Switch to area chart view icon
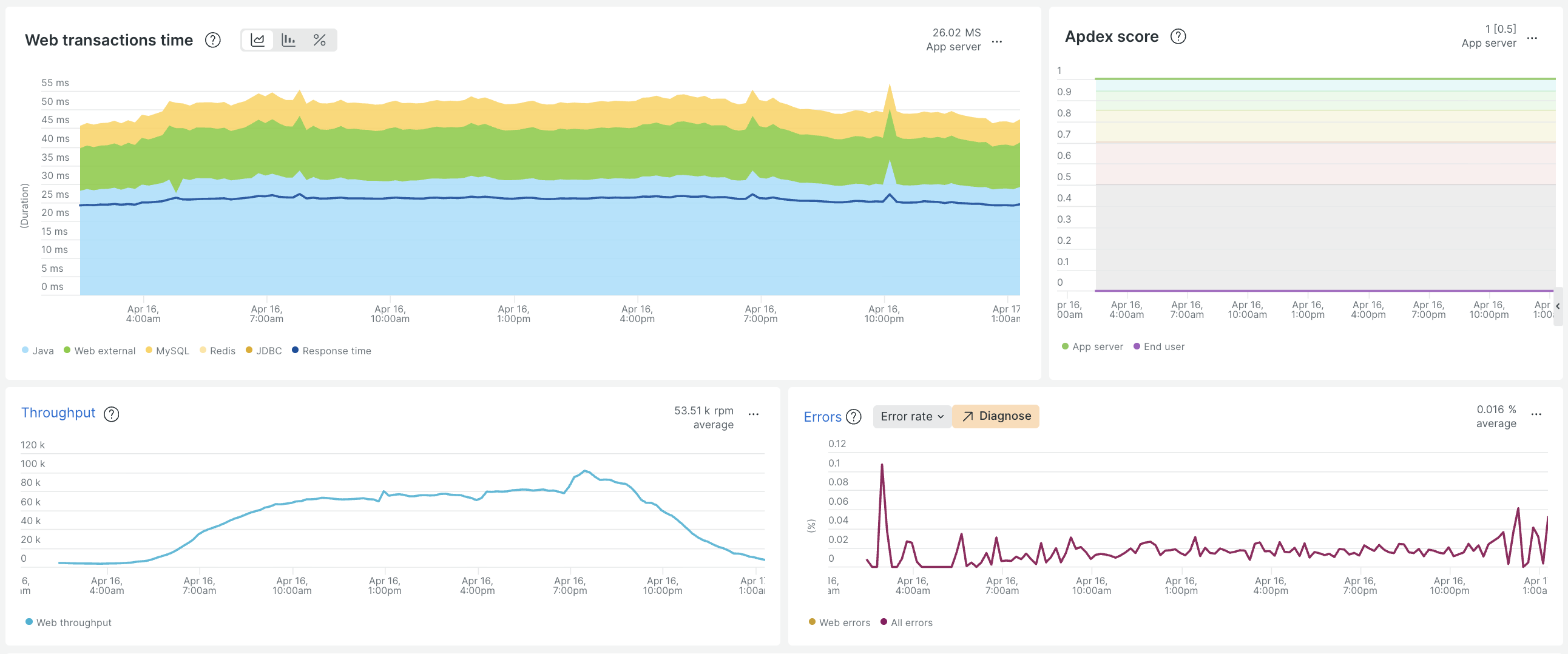The width and height of the screenshot is (1568, 654). click(x=257, y=40)
